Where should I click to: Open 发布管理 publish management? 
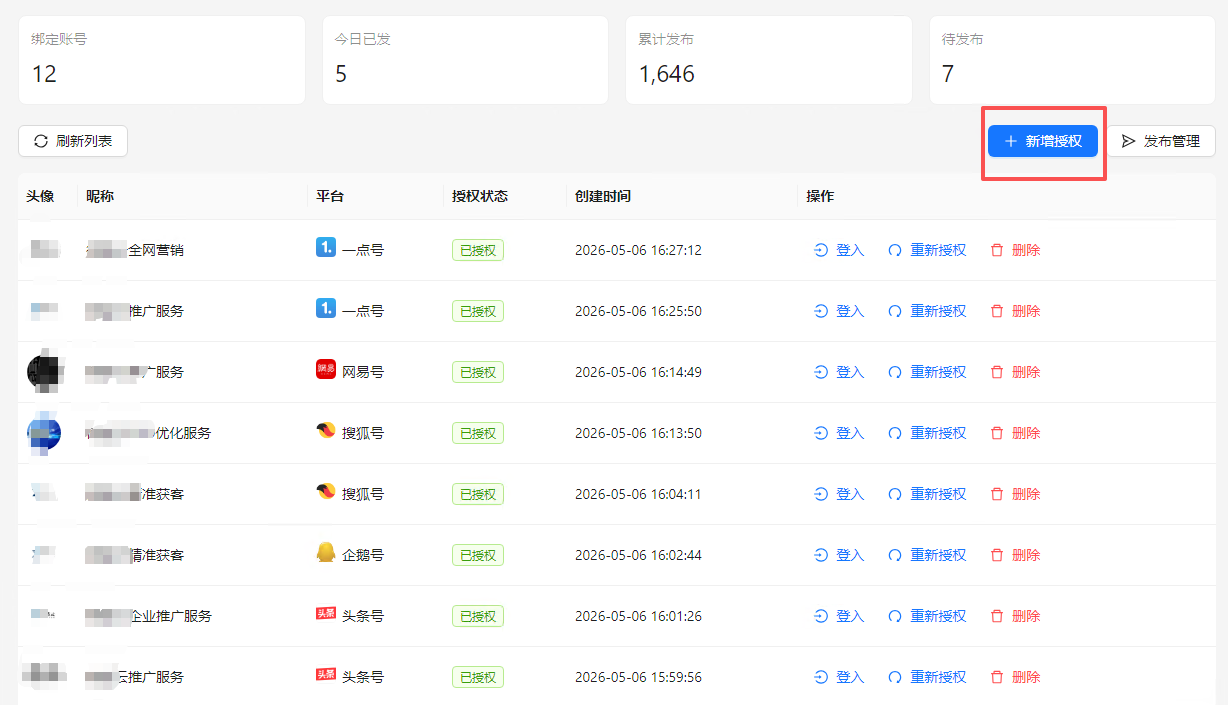[x=1160, y=141]
